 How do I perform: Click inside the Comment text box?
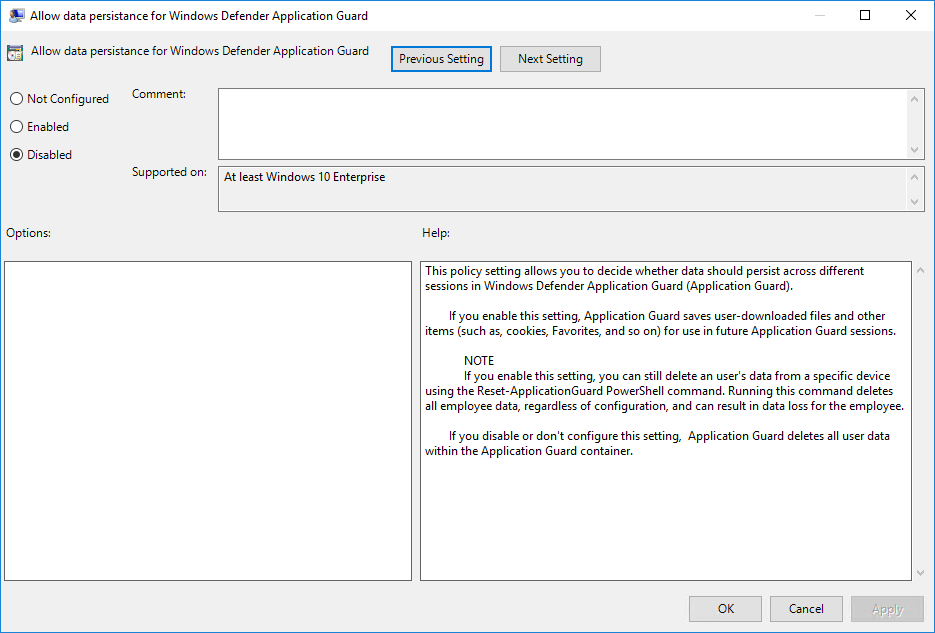click(x=562, y=124)
